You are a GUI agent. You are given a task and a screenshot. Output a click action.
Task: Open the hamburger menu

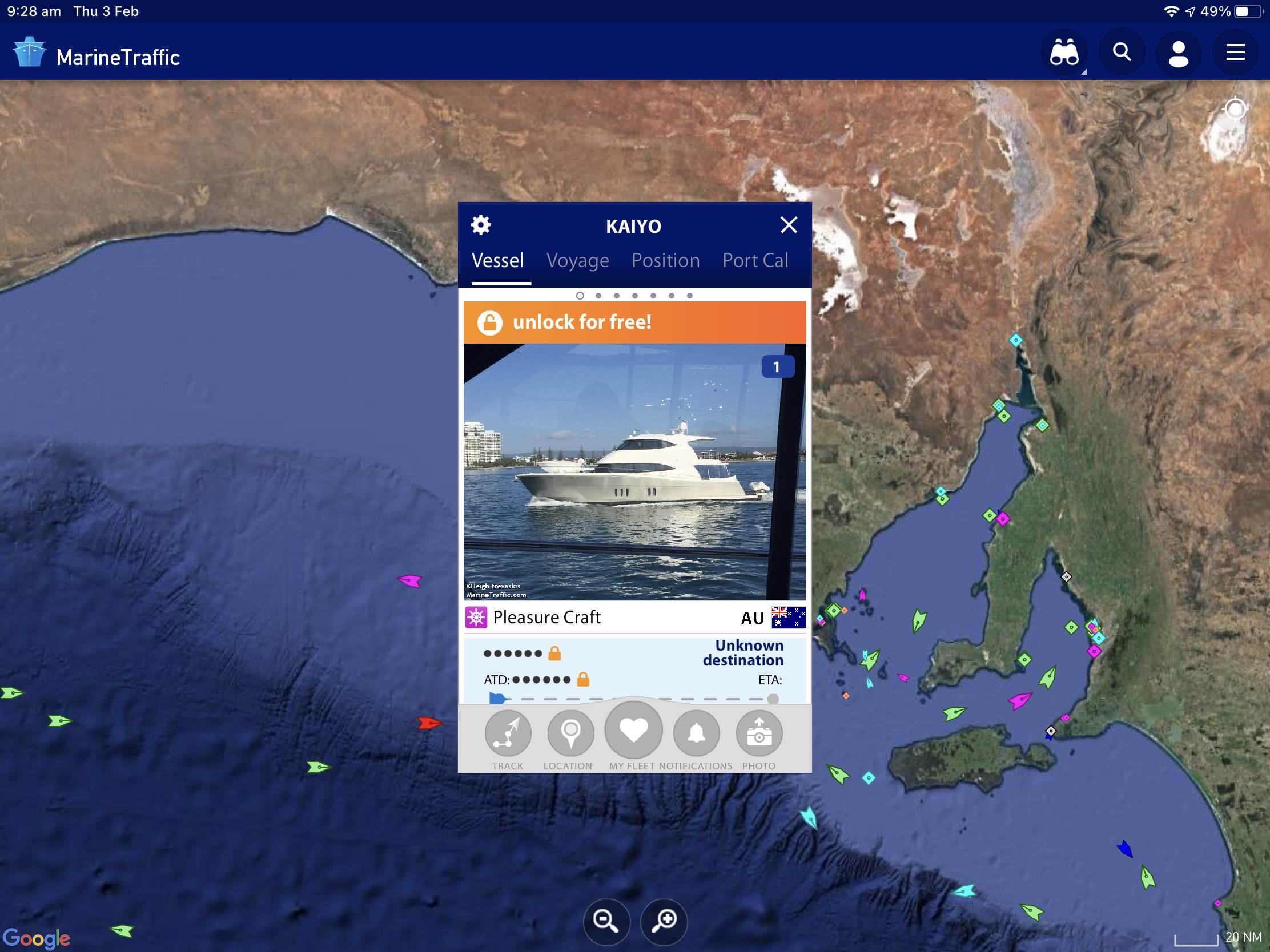point(1235,53)
